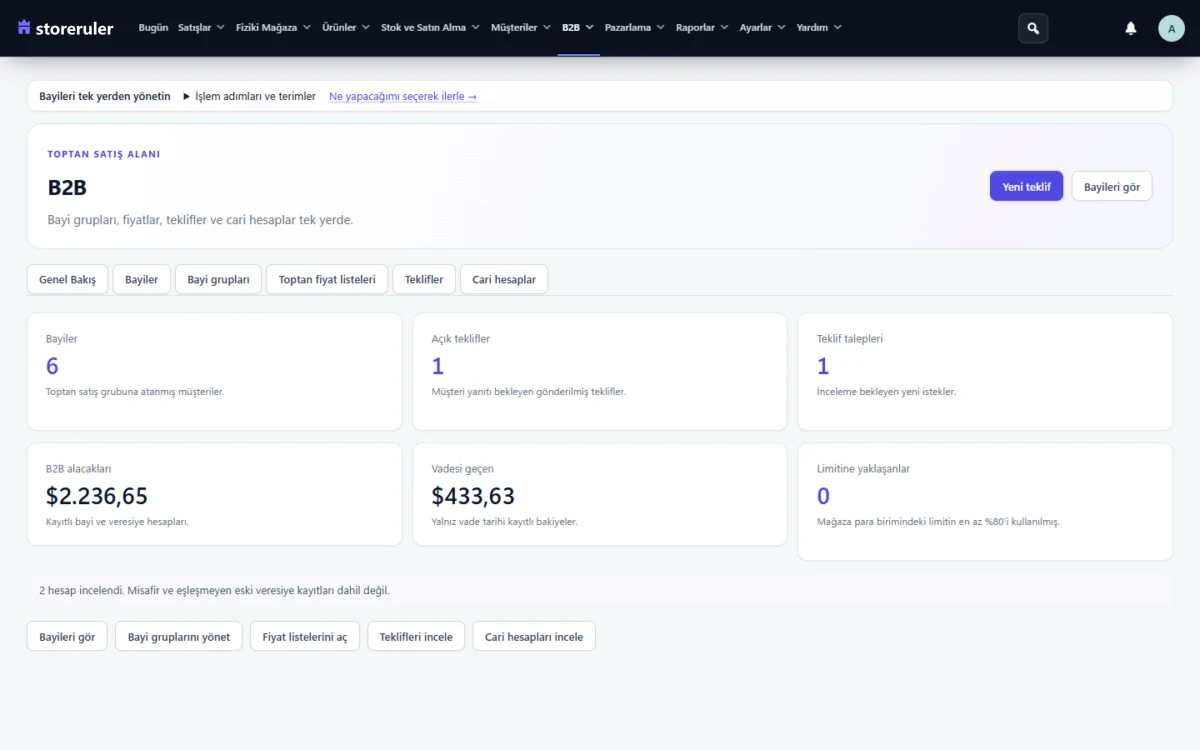This screenshot has height=750, width=1200.
Task: Open the Ürünler dropdown menu
Action: [x=346, y=28]
